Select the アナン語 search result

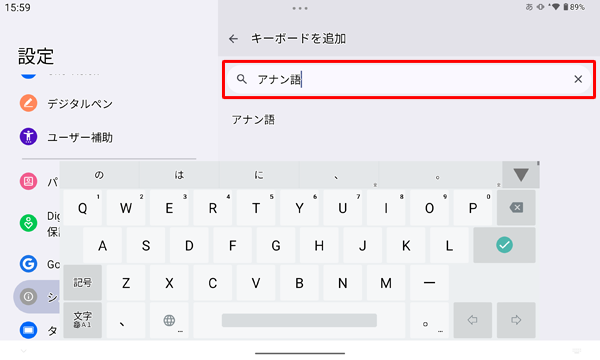253,120
